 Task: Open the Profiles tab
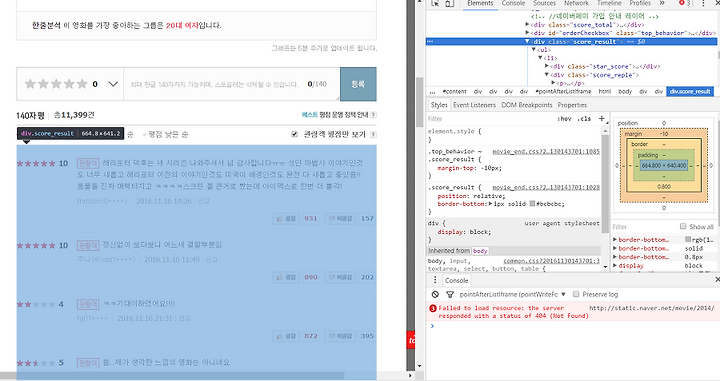pos(640,3)
